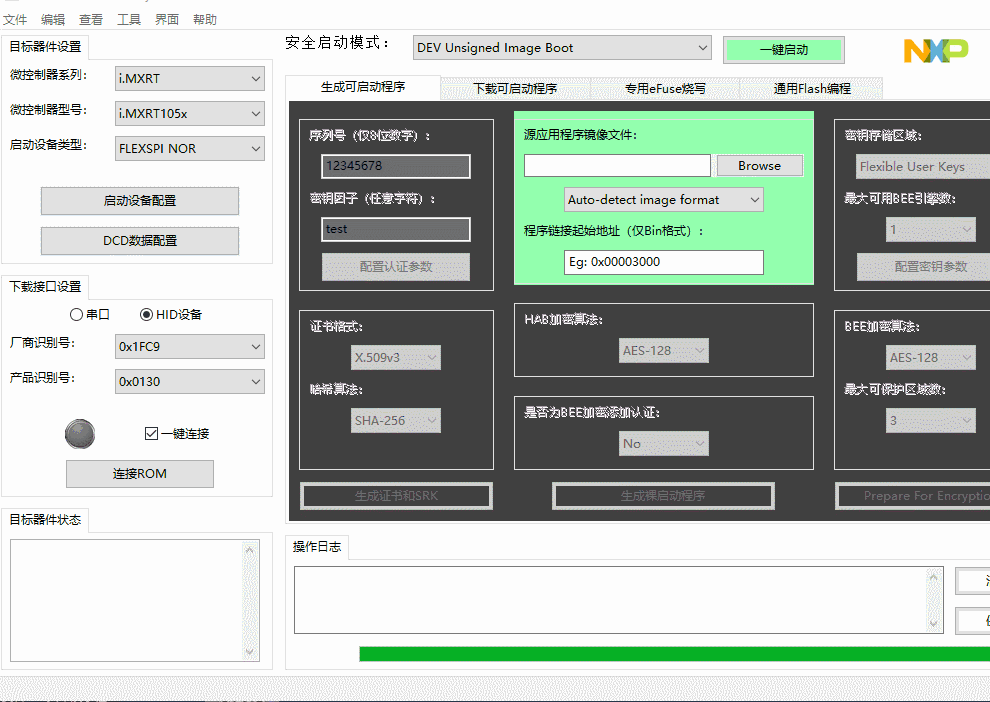Open the 最大可用BEE引擎数 dropdown
Screen dimensions: 990x702
coord(931,230)
